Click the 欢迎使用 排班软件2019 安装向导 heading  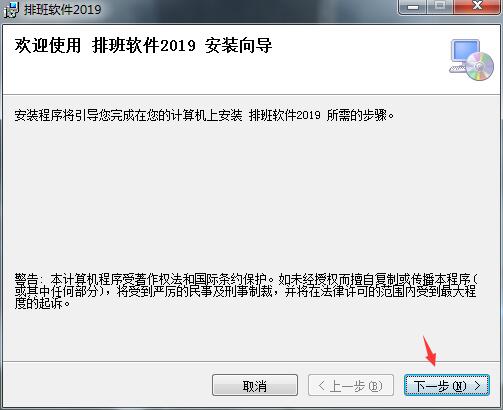[x=143, y=45]
